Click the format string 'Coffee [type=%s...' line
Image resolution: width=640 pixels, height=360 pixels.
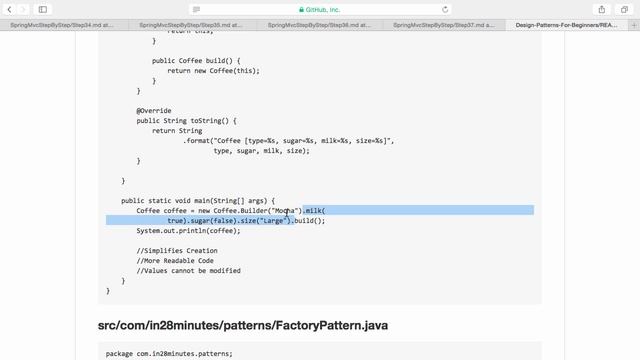[x=289, y=141]
